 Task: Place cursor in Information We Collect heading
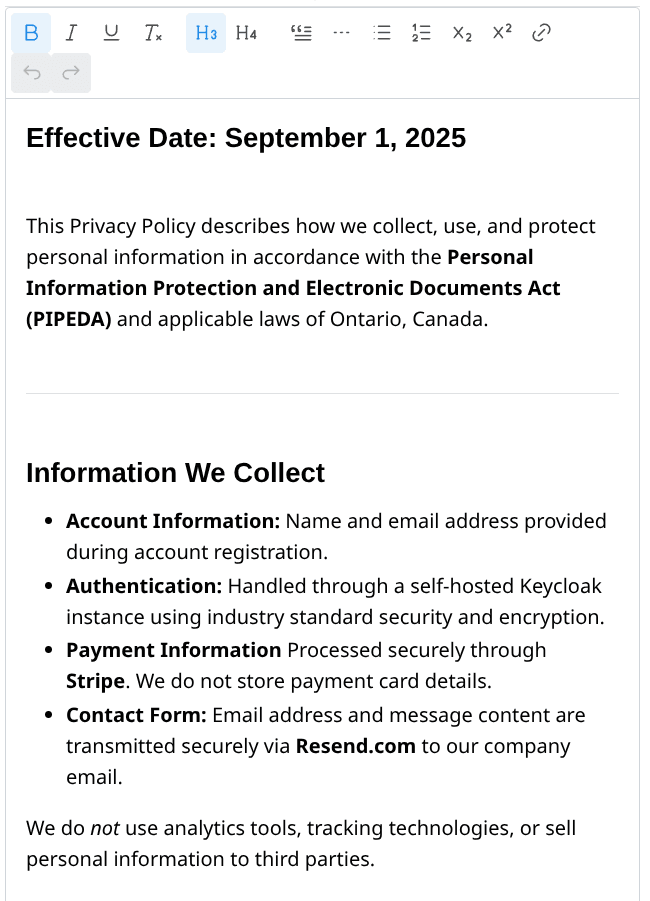pos(175,473)
